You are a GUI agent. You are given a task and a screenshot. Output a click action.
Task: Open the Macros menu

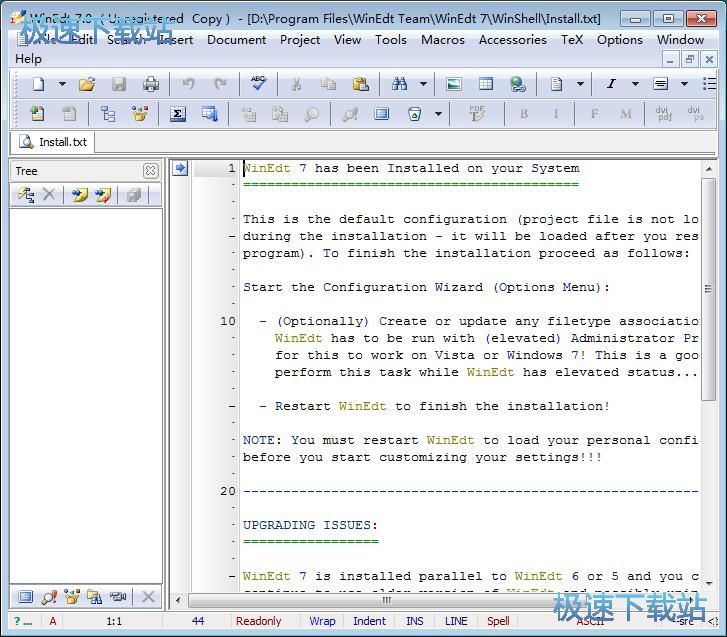(x=443, y=40)
